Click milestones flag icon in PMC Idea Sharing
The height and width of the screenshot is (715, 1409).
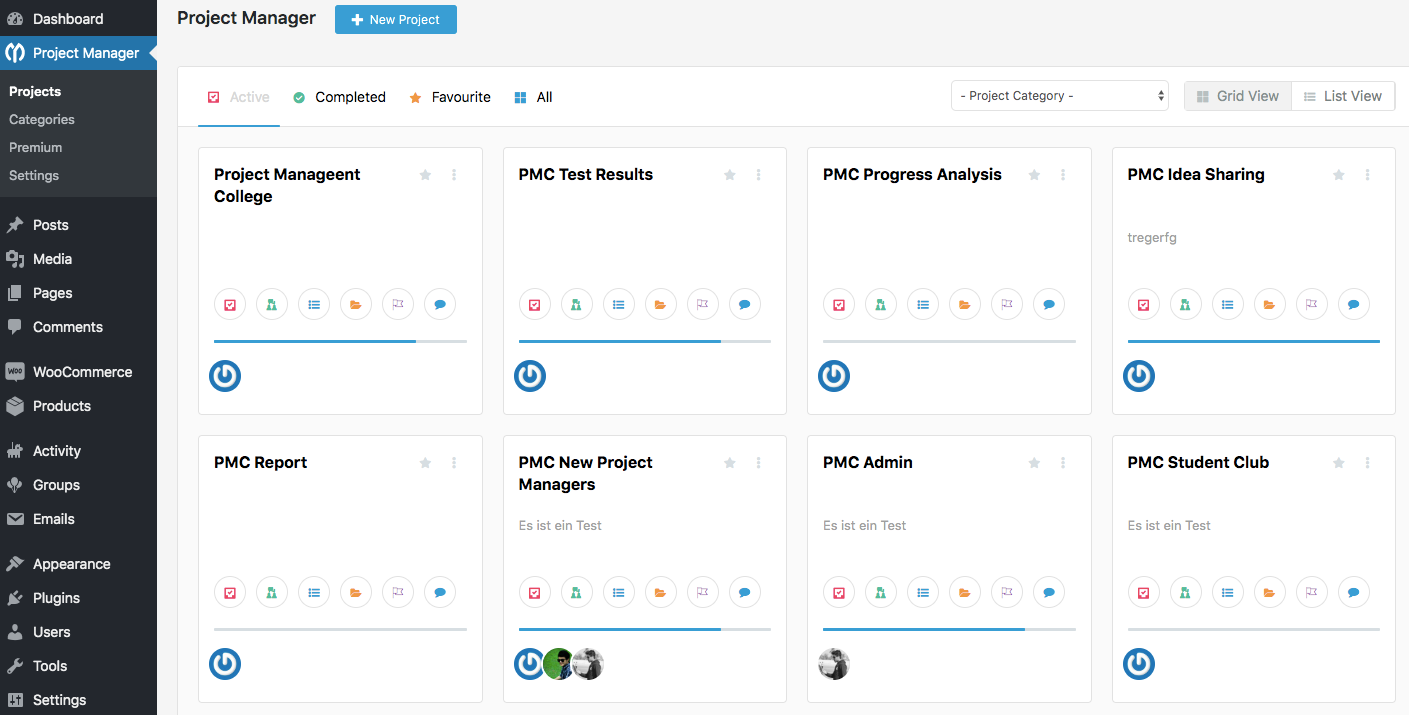(1311, 305)
